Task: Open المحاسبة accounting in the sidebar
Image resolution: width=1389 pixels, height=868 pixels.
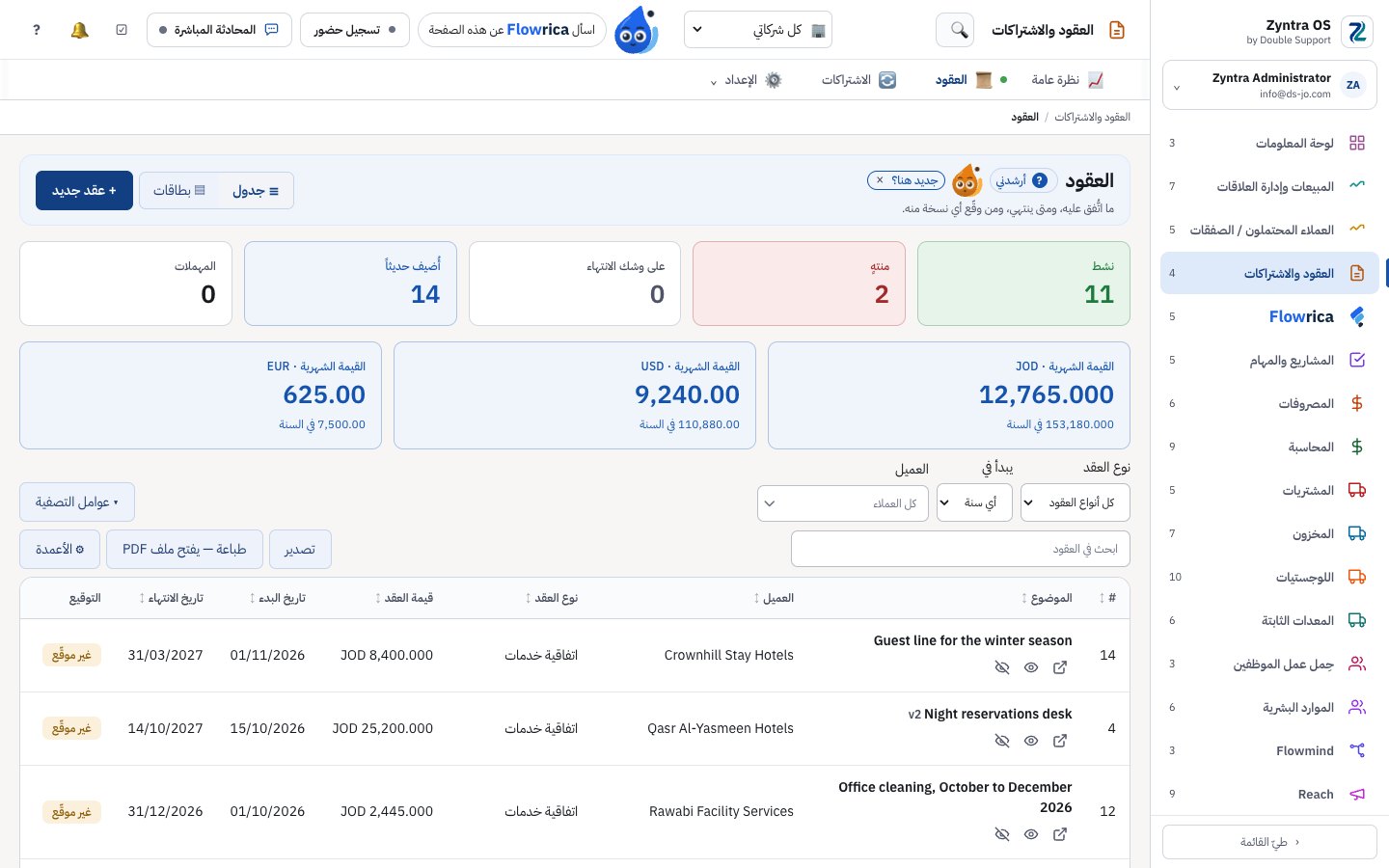Action: [x=1269, y=447]
